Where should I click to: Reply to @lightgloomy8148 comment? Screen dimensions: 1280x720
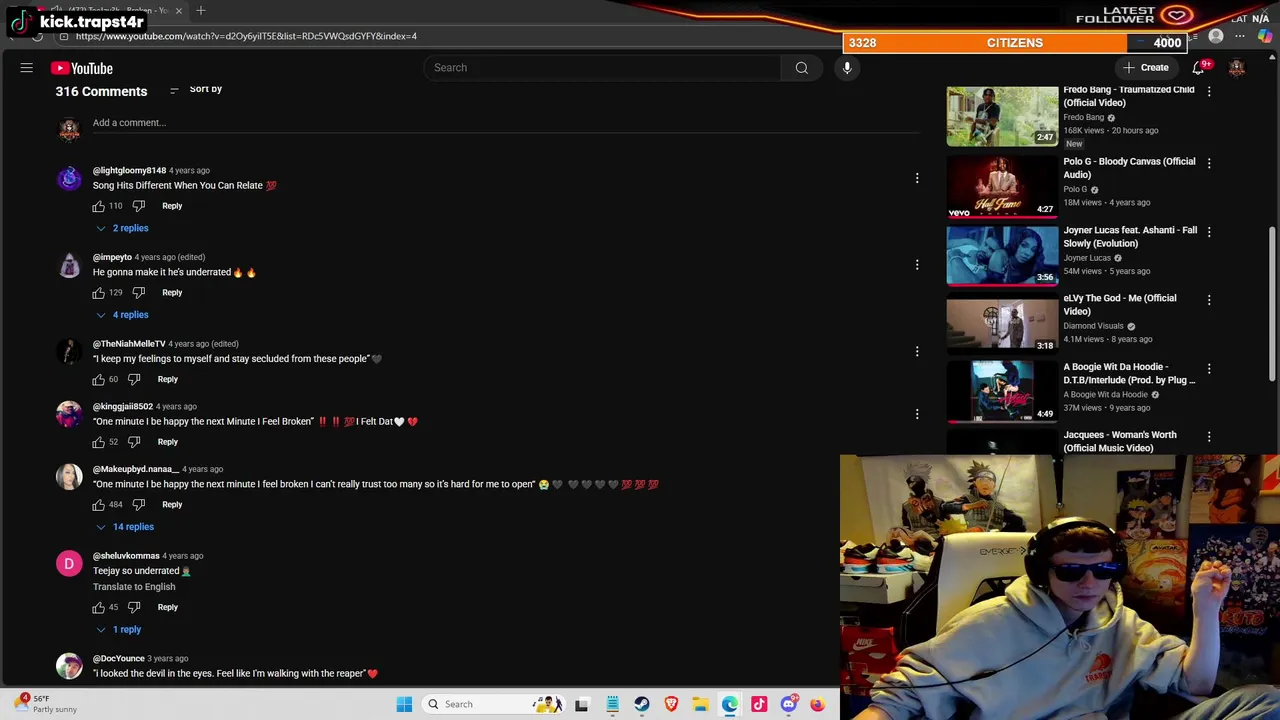point(172,206)
